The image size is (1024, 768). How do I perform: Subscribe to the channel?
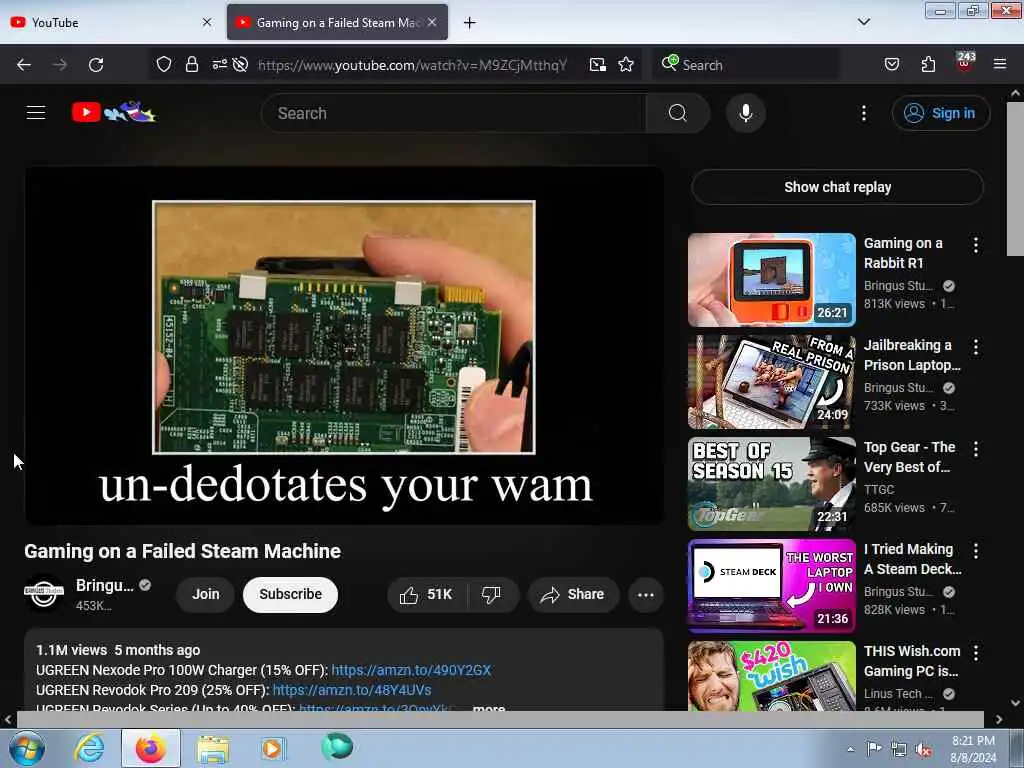point(291,594)
